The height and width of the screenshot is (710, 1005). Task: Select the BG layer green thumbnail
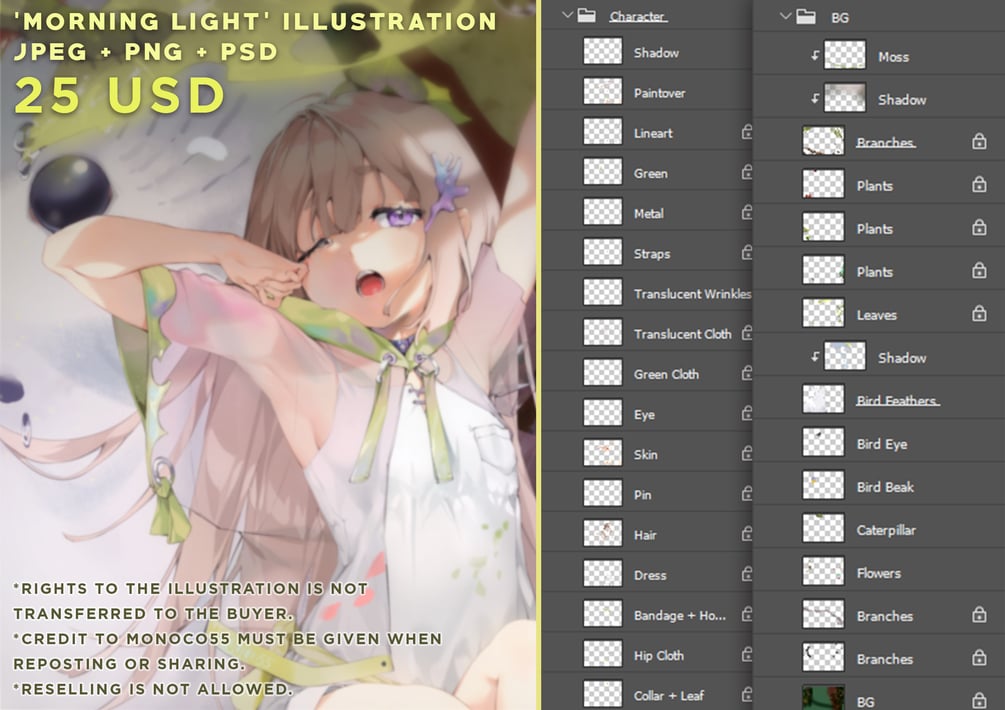[x=823, y=698]
